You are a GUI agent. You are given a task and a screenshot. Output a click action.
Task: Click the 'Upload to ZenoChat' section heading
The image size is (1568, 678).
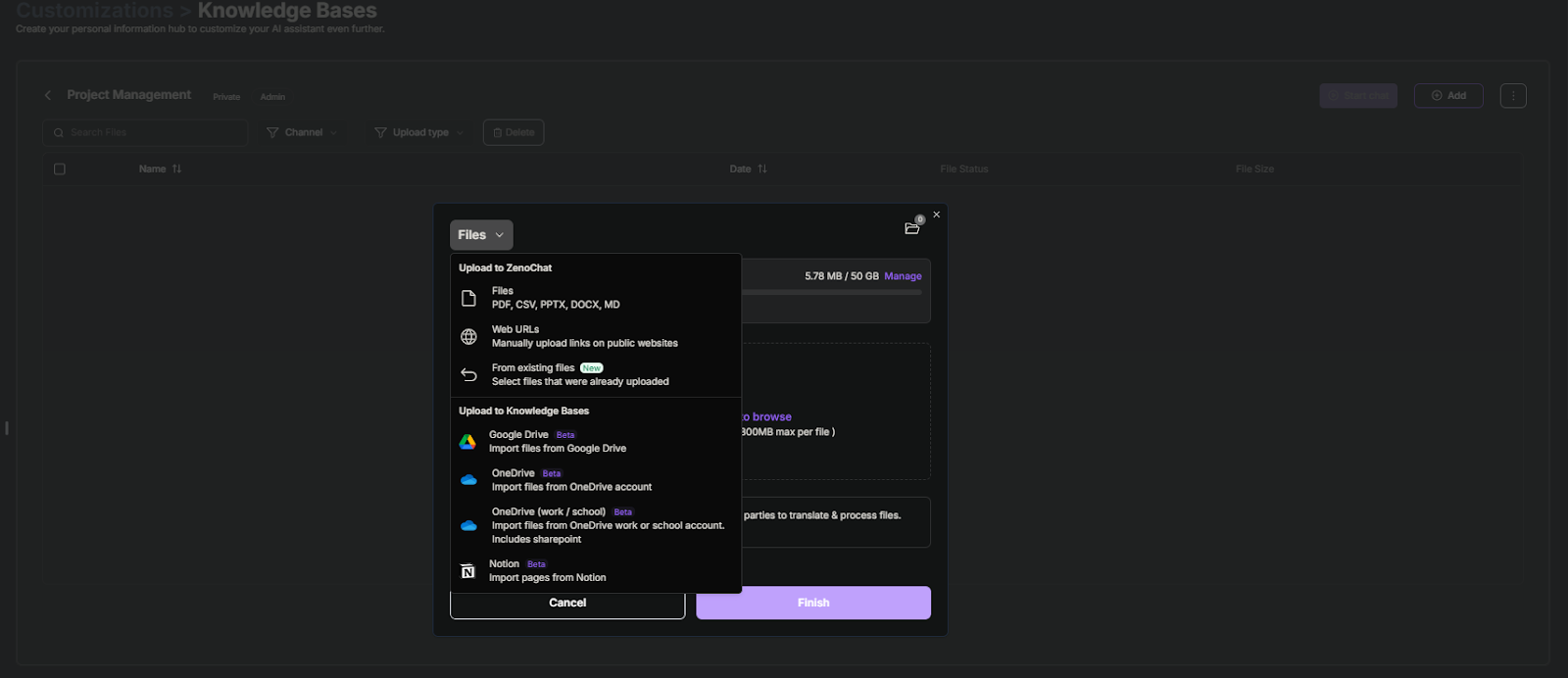(x=505, y=267)
